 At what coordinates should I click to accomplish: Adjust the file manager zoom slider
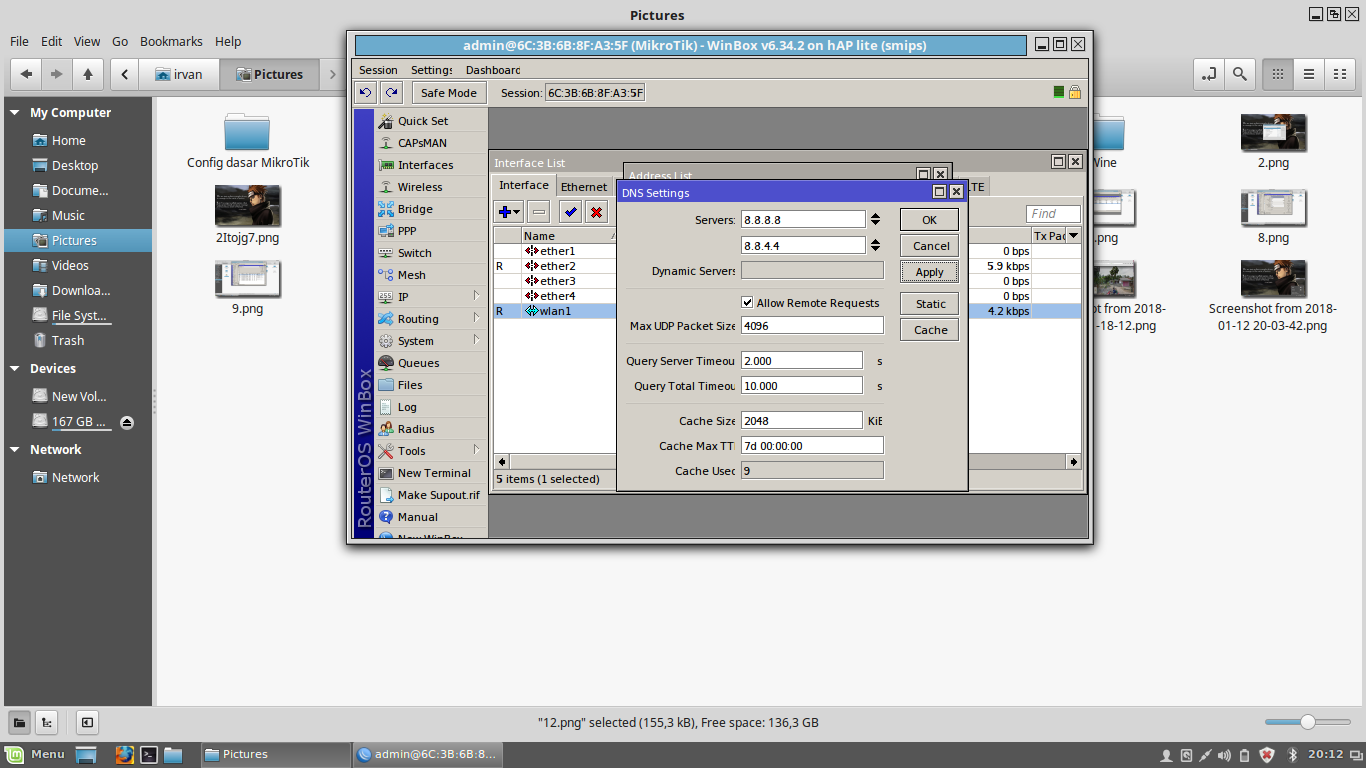(1307, 722)
